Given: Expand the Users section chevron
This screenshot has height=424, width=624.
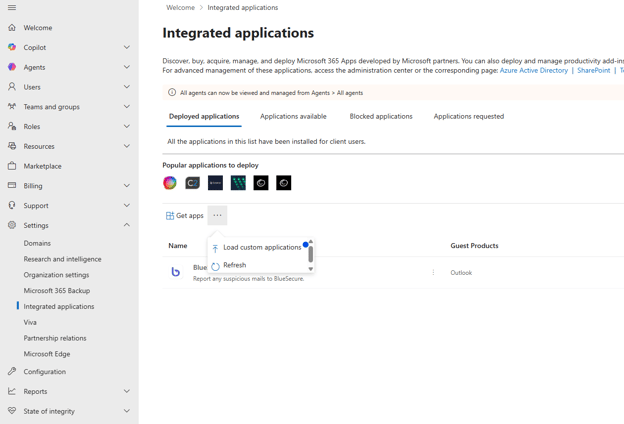Looking at the screenshot, I should click(127, 86).
